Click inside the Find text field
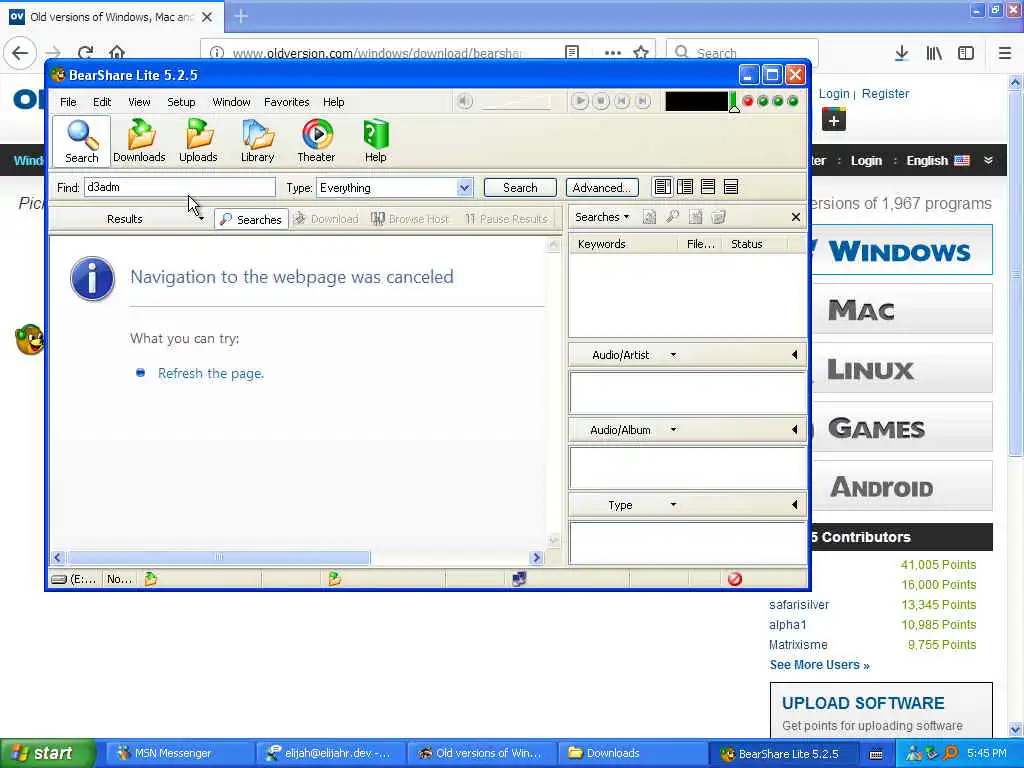The height and width of the screenshot is (768, 1024). point(180,187)
